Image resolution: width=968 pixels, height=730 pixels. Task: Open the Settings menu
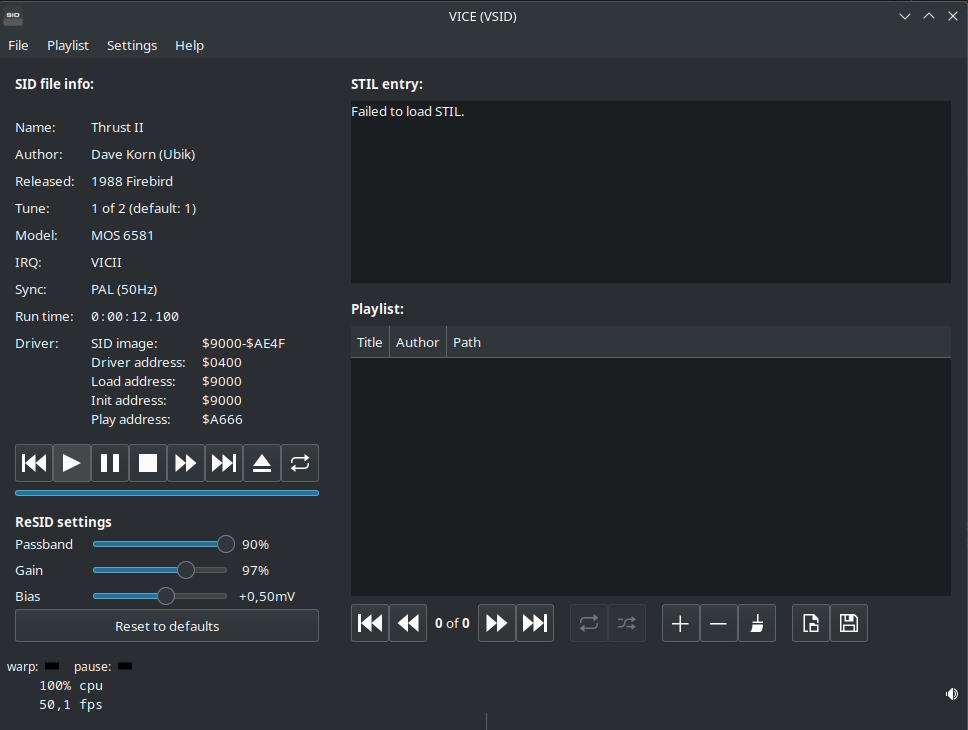pyautogui.click(x=132, y=45)
